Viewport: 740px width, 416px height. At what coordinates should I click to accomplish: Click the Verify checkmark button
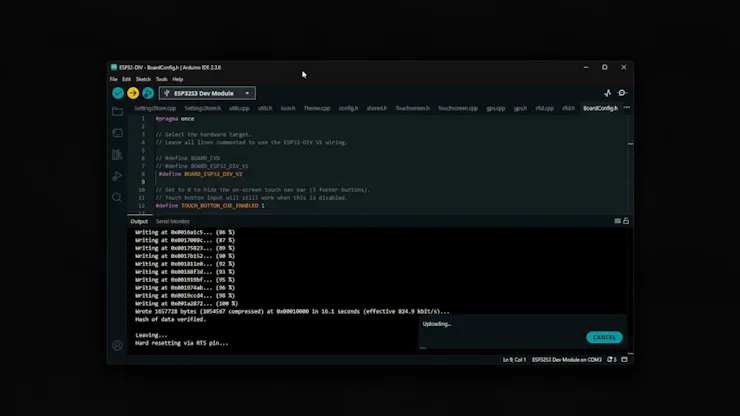(118, 93)
